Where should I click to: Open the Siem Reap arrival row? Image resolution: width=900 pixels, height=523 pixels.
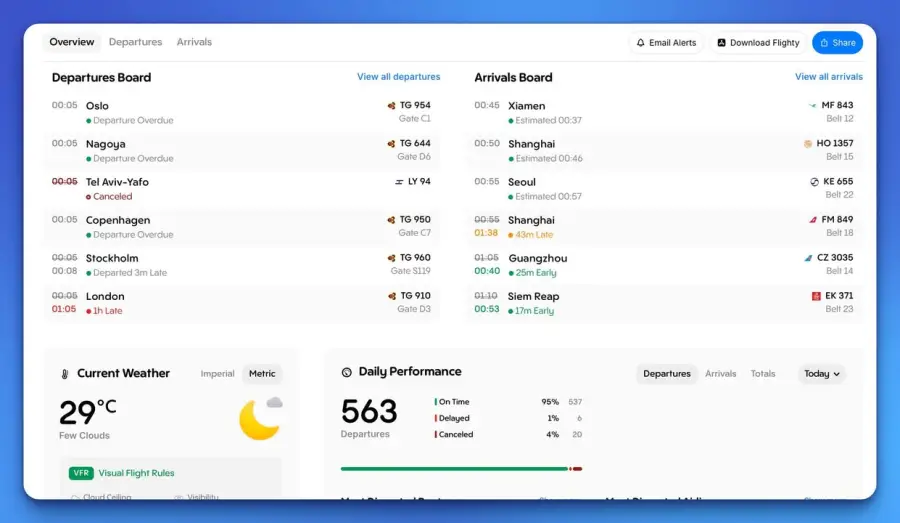[x=664, y=303]
